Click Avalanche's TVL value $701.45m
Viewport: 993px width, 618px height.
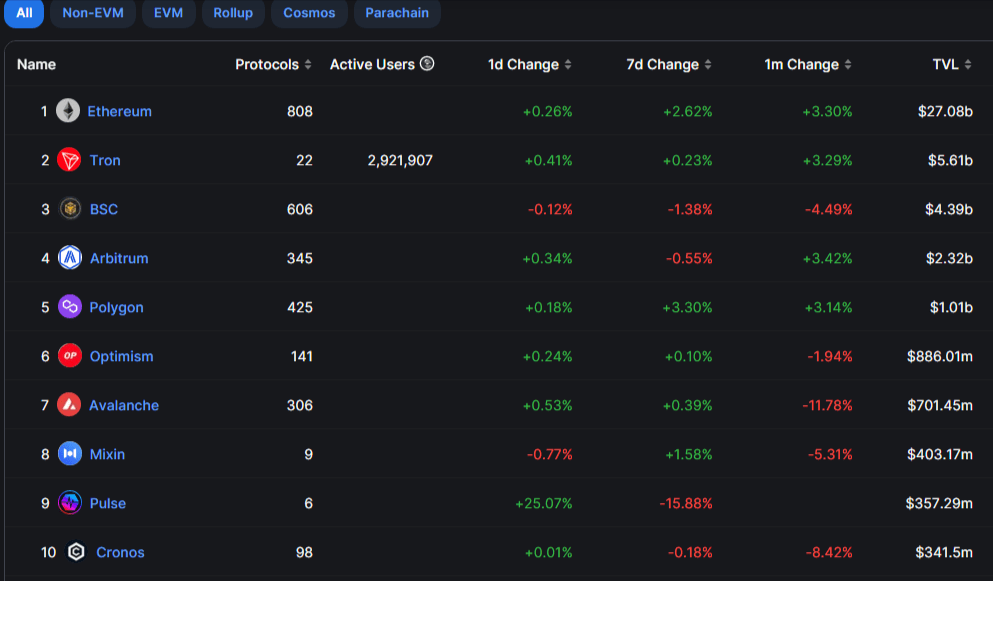click(x=940, y=405)
